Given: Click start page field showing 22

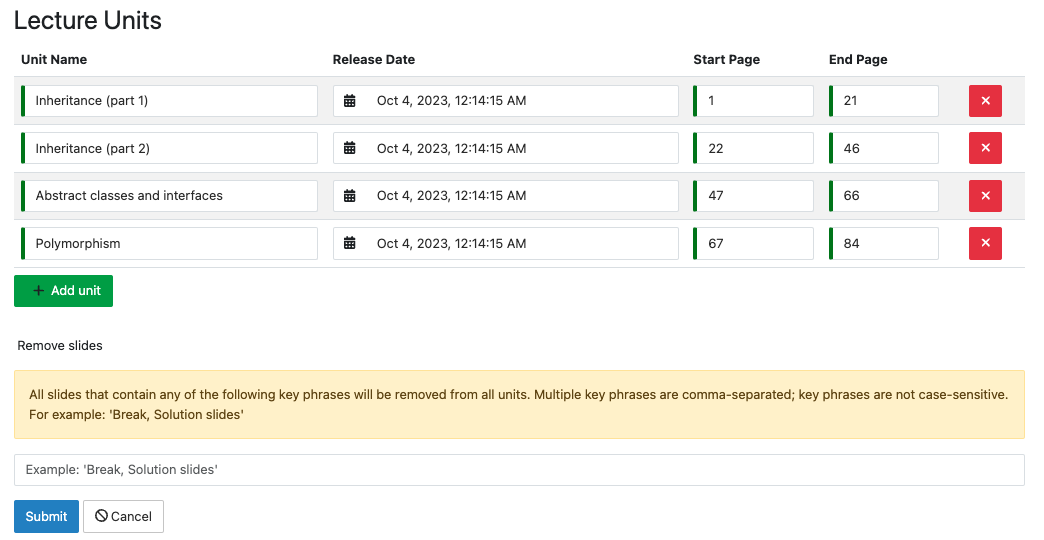Looking at the screenshot, I should click(x=755, y=148).
